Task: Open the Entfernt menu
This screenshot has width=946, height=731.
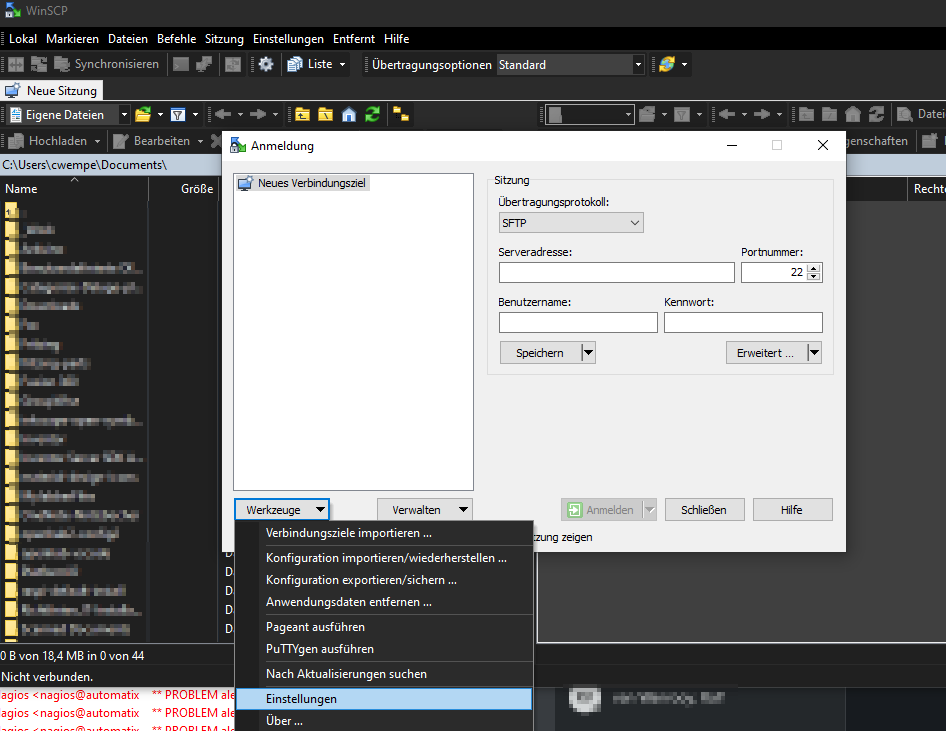Action: [x=354, y=39]
